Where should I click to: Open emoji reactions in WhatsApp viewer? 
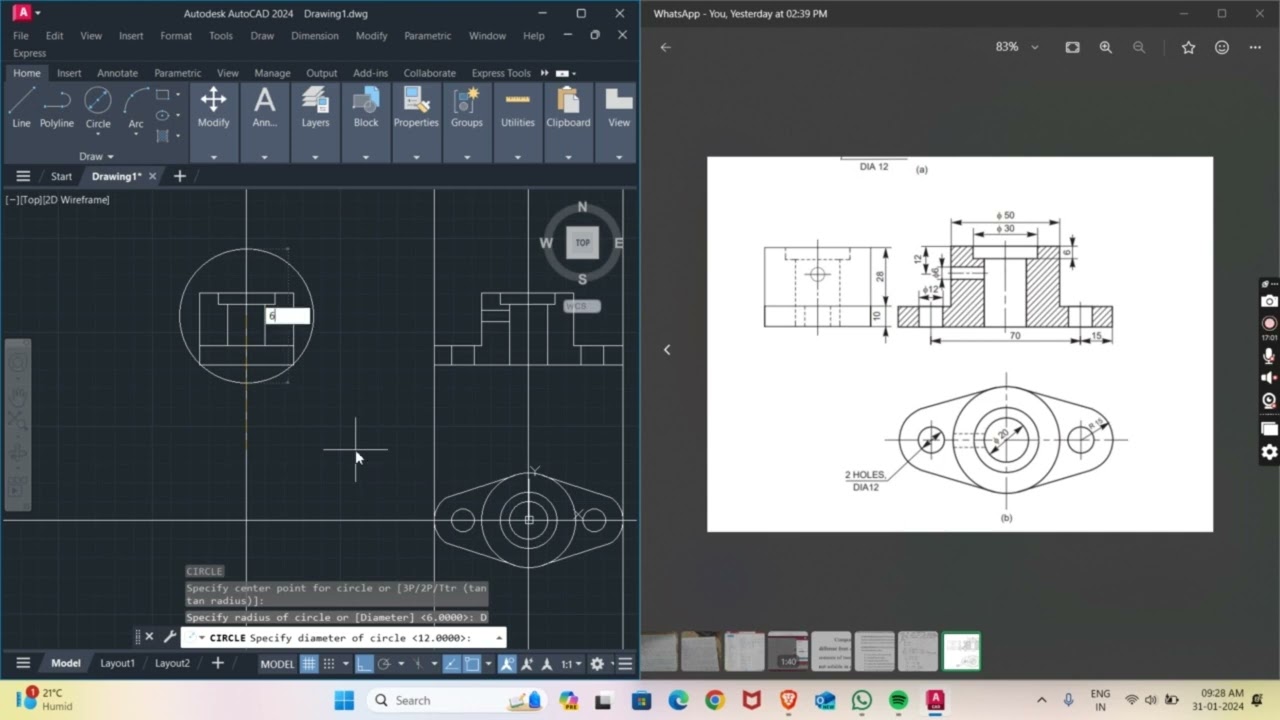coord(1222,47)
